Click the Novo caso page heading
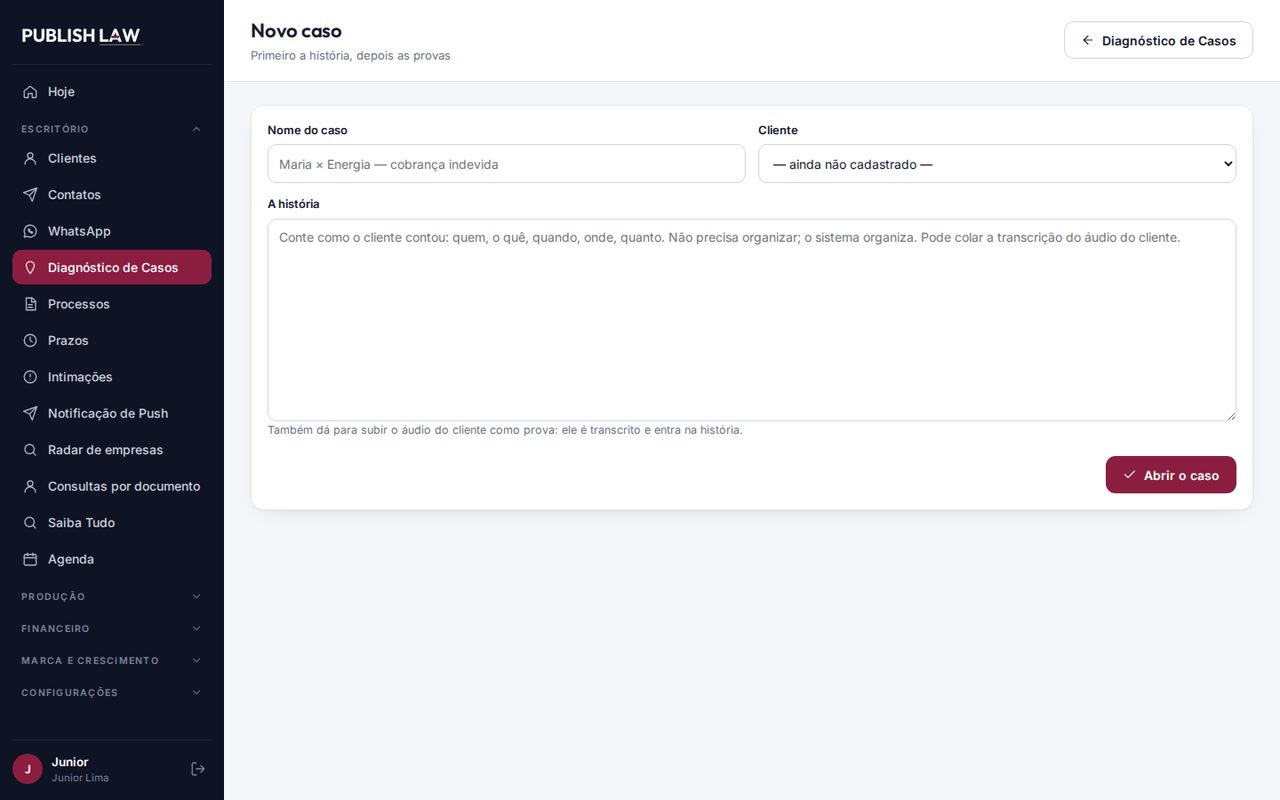The width and height of the screenshot is (1280, 800). click(x=296, y=31)
